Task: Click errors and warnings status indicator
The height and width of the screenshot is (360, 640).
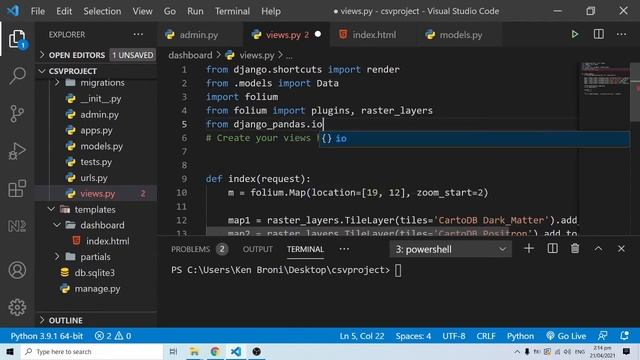Action: [x=113, y=336]
